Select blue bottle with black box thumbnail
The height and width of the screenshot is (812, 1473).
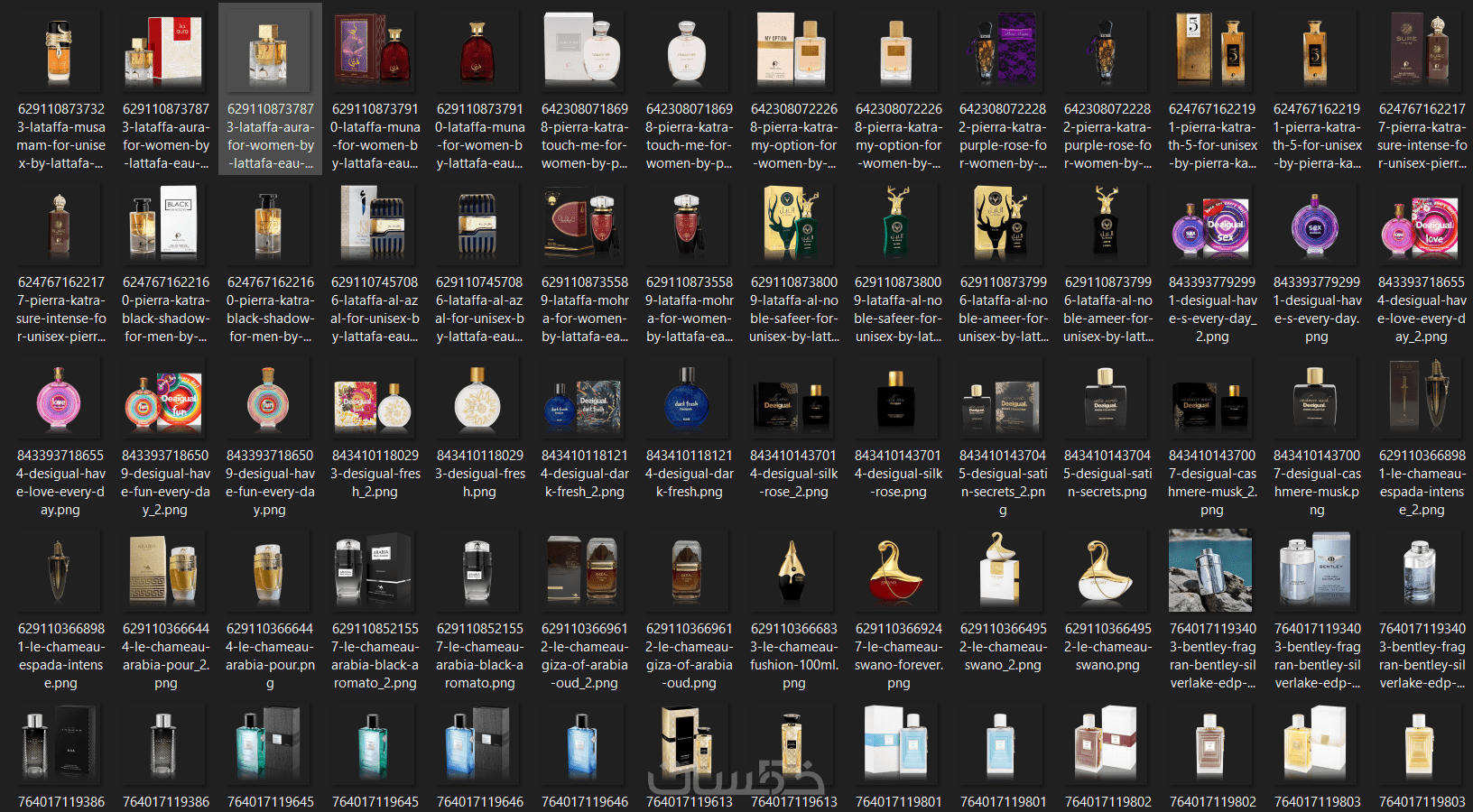coord(479,743)
